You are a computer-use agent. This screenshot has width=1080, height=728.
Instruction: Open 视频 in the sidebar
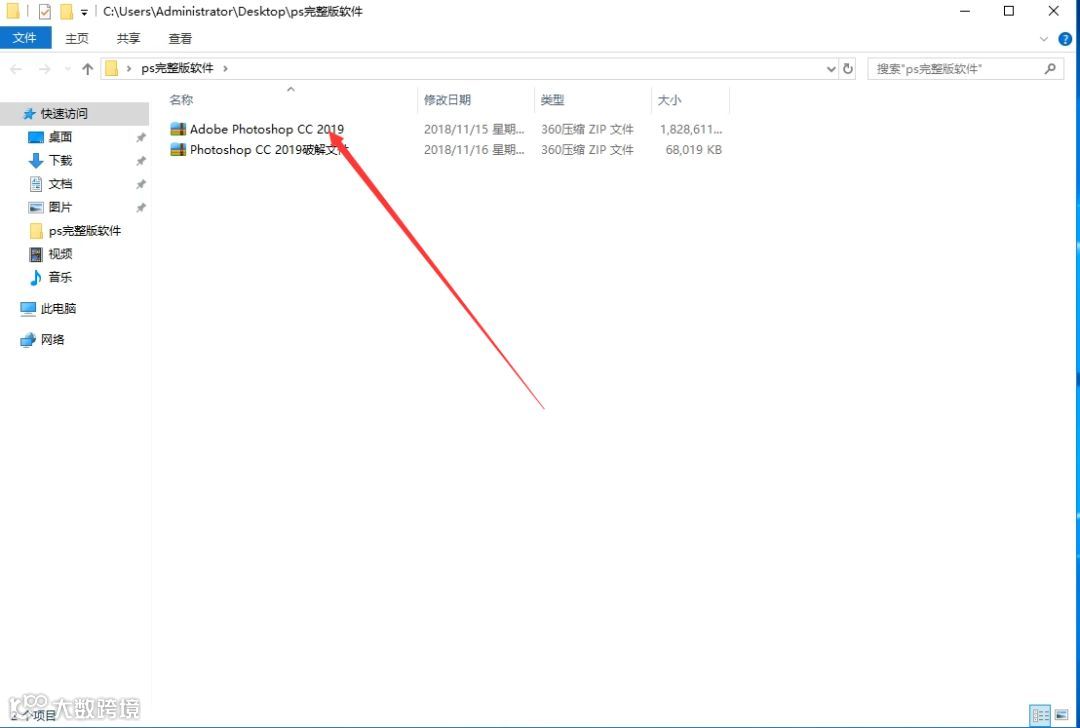click(60, 254)
